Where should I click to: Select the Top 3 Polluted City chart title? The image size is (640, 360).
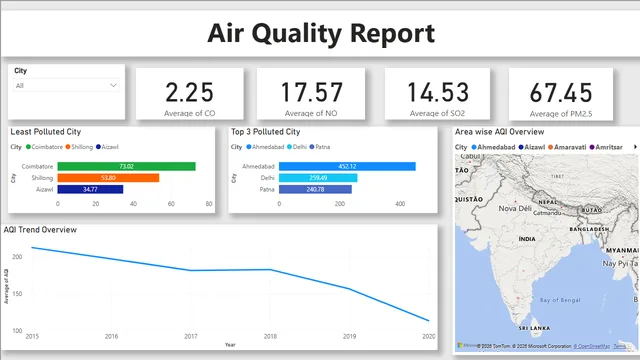[x=265, y=132]
